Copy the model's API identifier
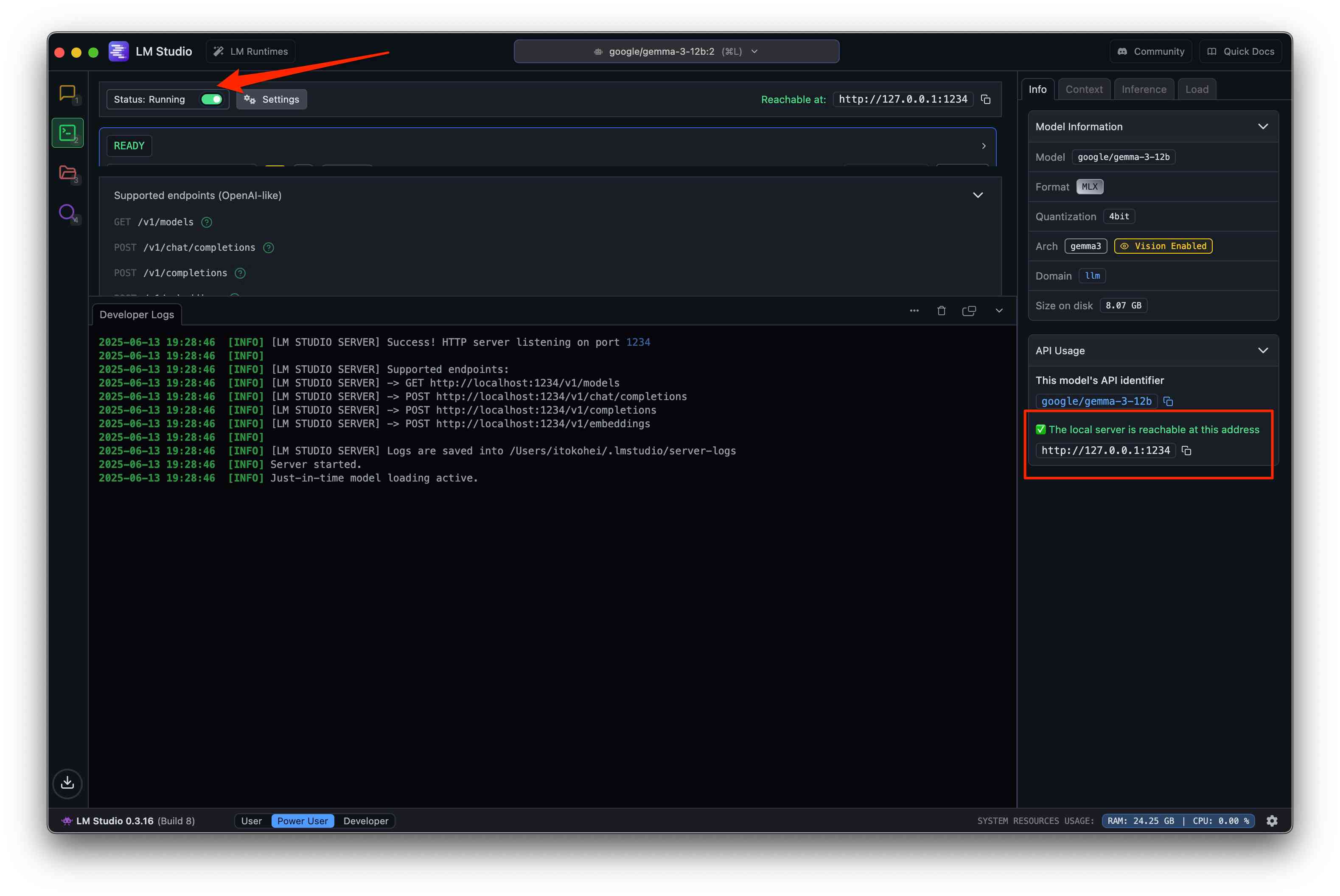This screenshot has width=1340, height=896. pos(1168,401)
